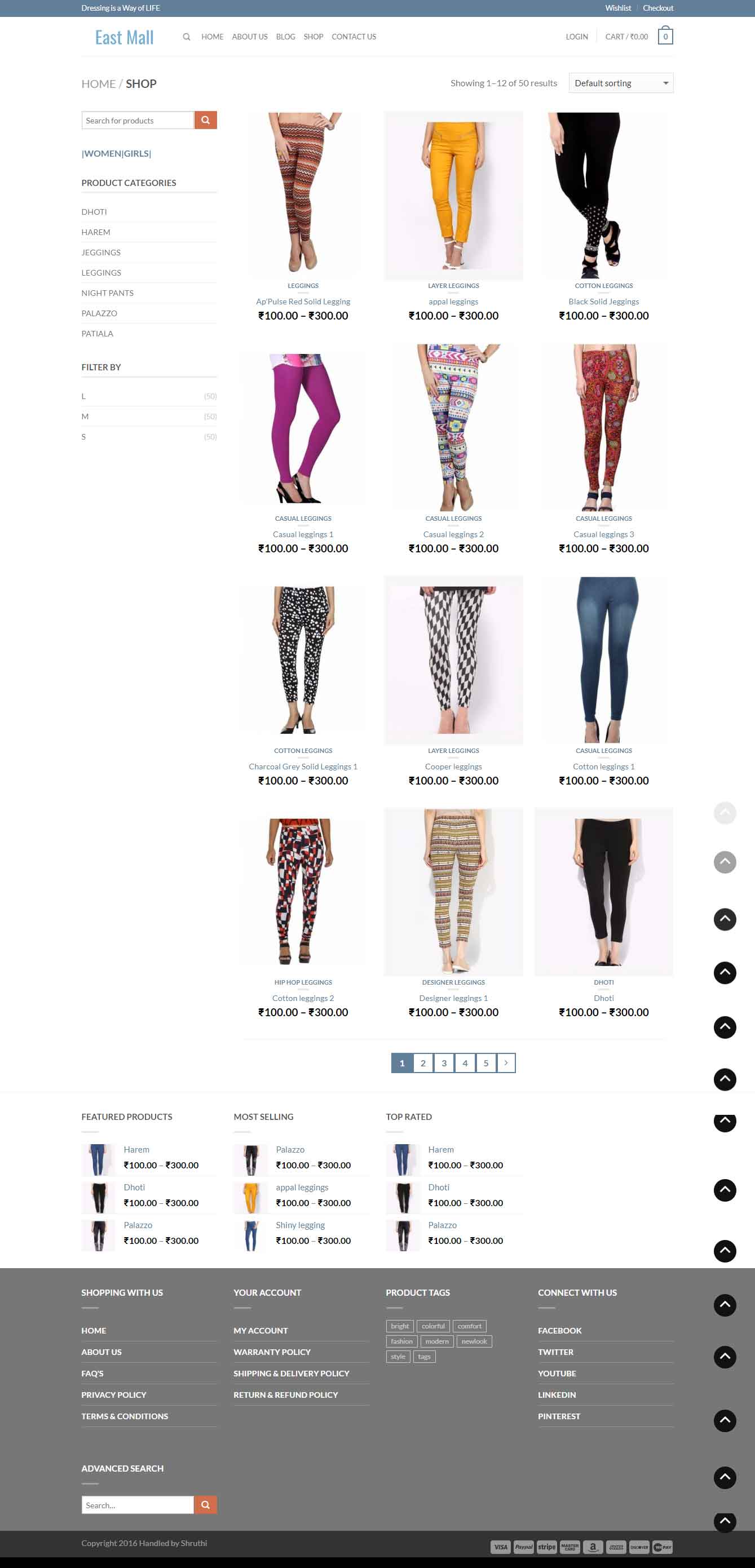Screen dimensions: 755x1568
Task: Go to CONTACT US in navigation
Action: coord(354,37)
